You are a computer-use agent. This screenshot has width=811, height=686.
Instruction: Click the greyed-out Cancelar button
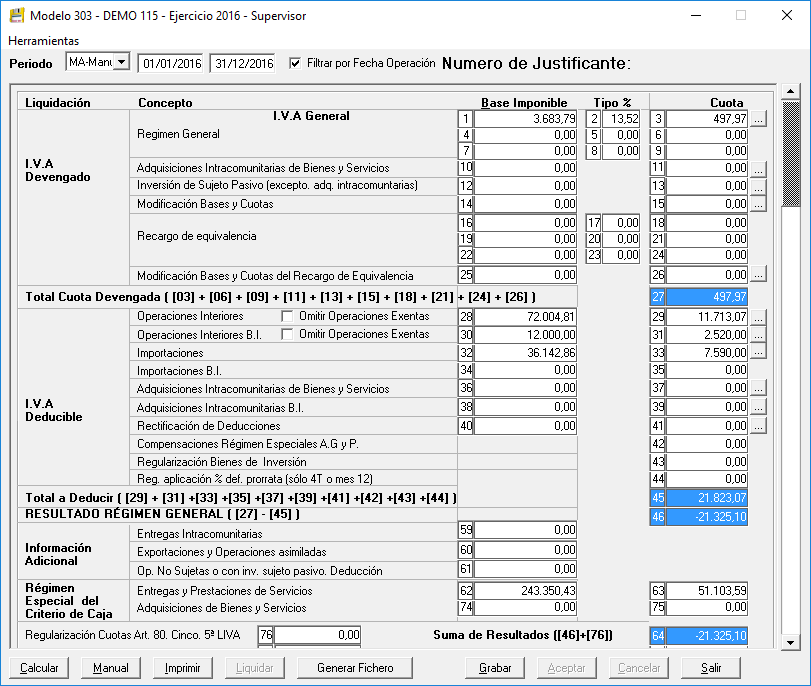(x=639, y=668)
